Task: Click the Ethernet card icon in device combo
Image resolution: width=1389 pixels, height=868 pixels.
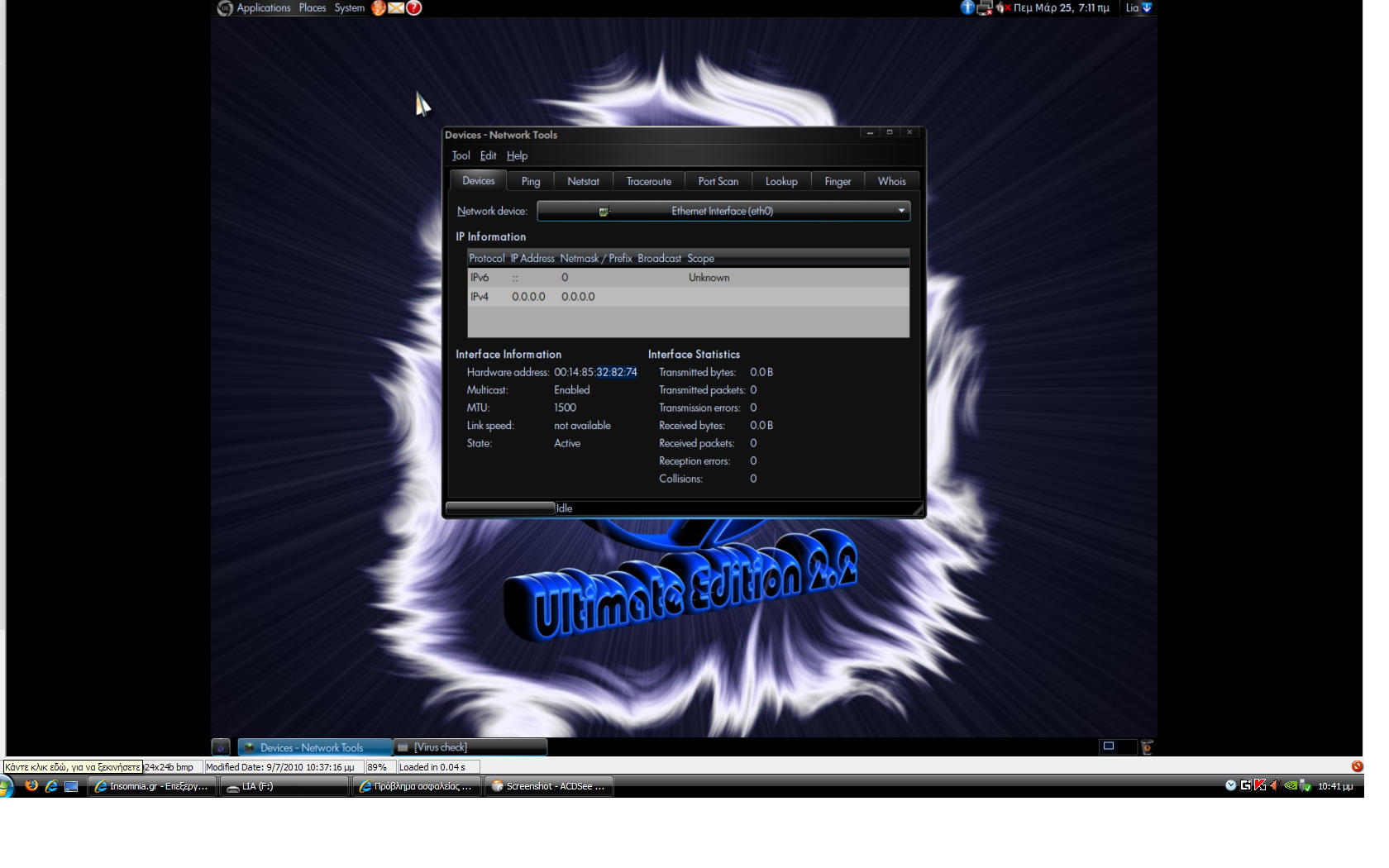Action: click(604, 212)
